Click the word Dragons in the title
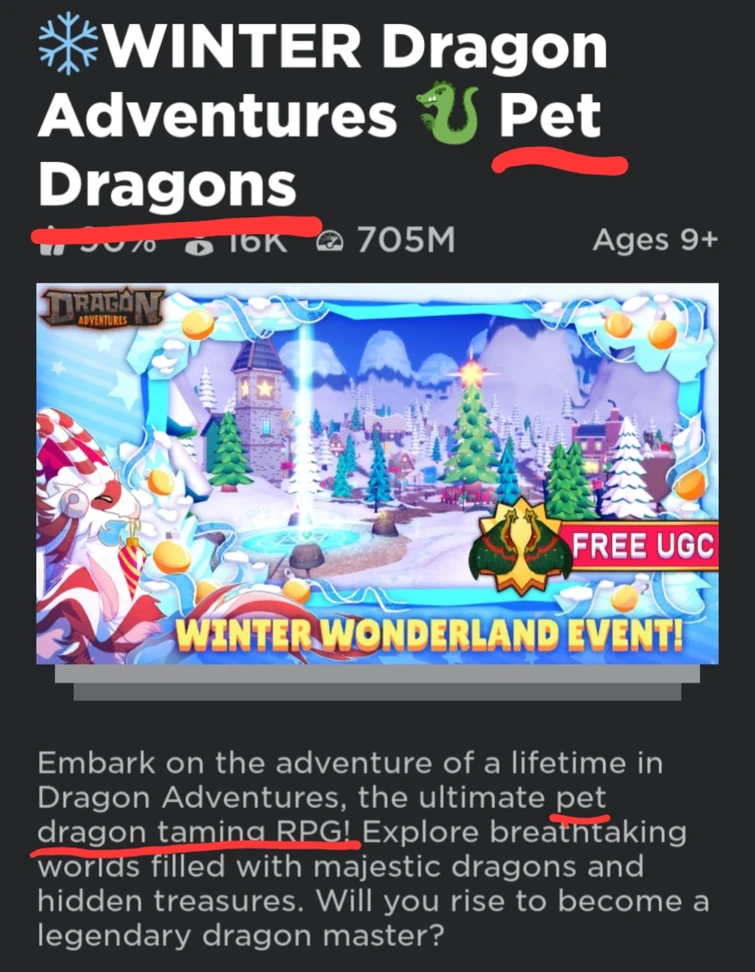Viewport: 755px width, 972px height. point(167,185)
